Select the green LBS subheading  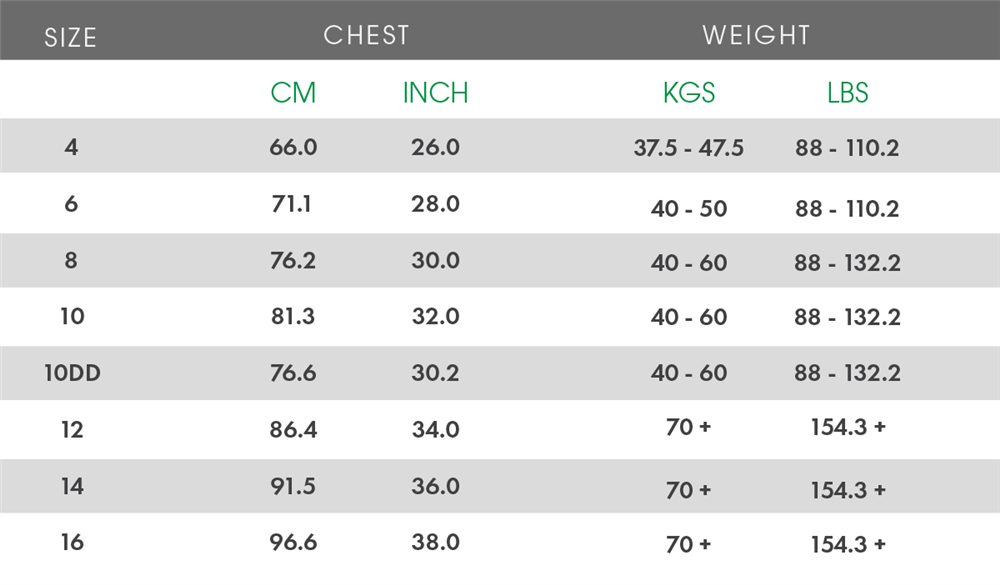point(848,93)
